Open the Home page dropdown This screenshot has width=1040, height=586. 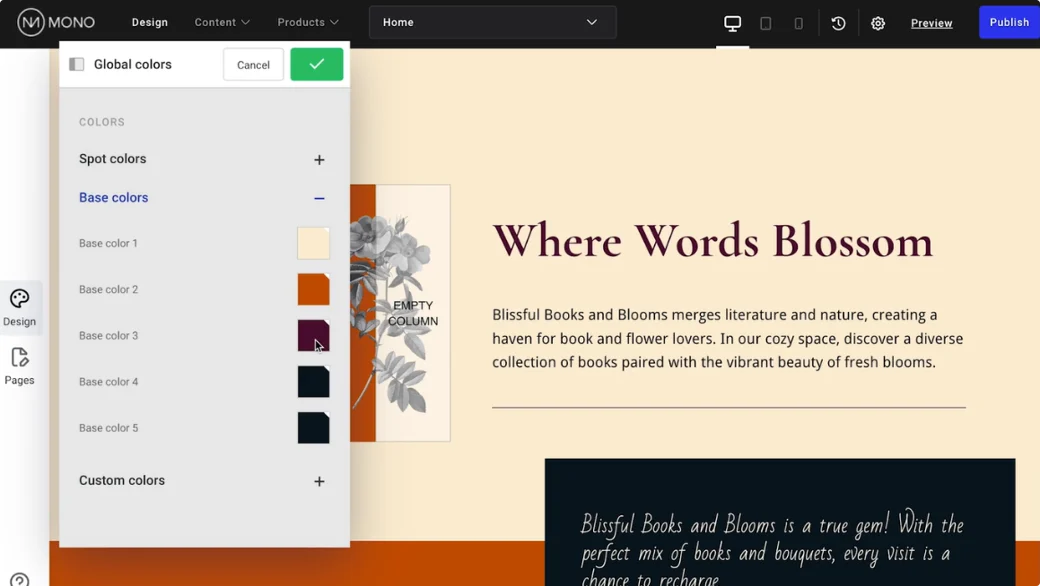coord(492,22)
